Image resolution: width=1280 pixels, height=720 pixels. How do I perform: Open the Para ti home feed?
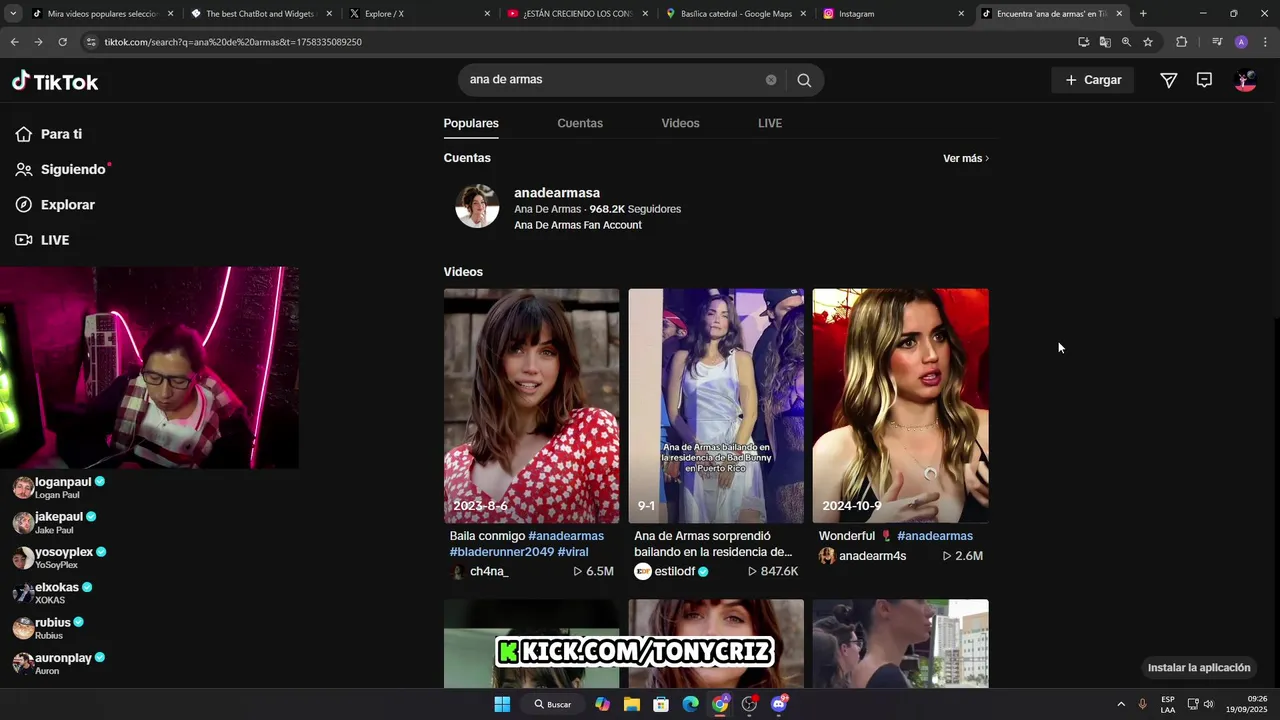[x=49, y=134]
